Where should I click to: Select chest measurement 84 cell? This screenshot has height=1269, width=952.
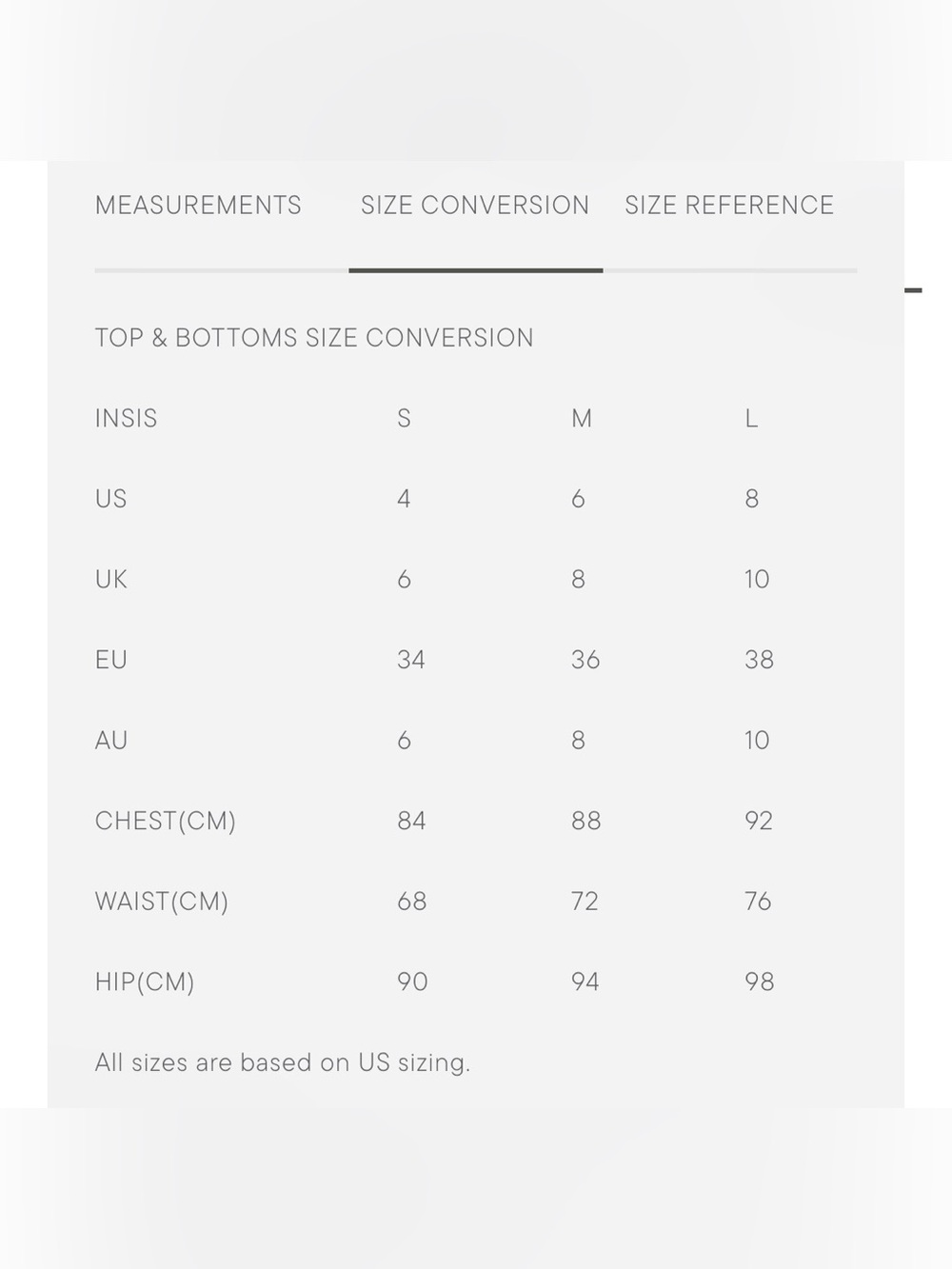411,821
